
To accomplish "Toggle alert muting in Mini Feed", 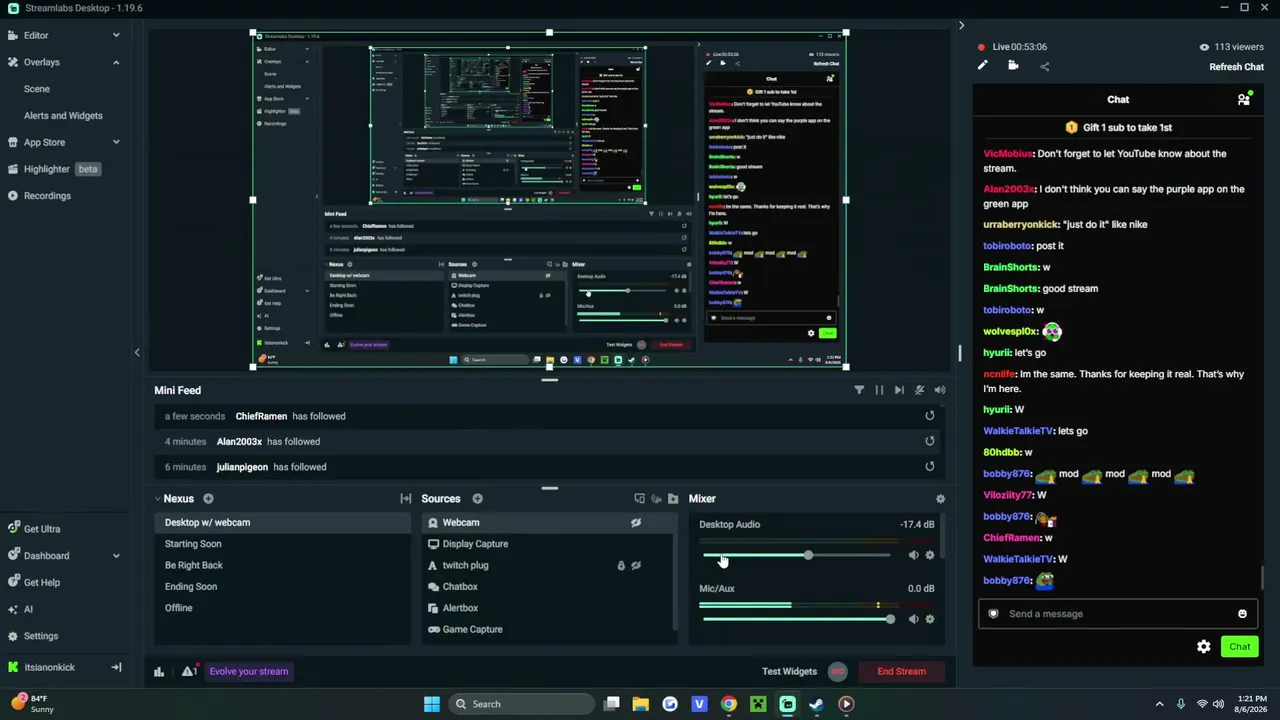I will (x=920, y=390).
